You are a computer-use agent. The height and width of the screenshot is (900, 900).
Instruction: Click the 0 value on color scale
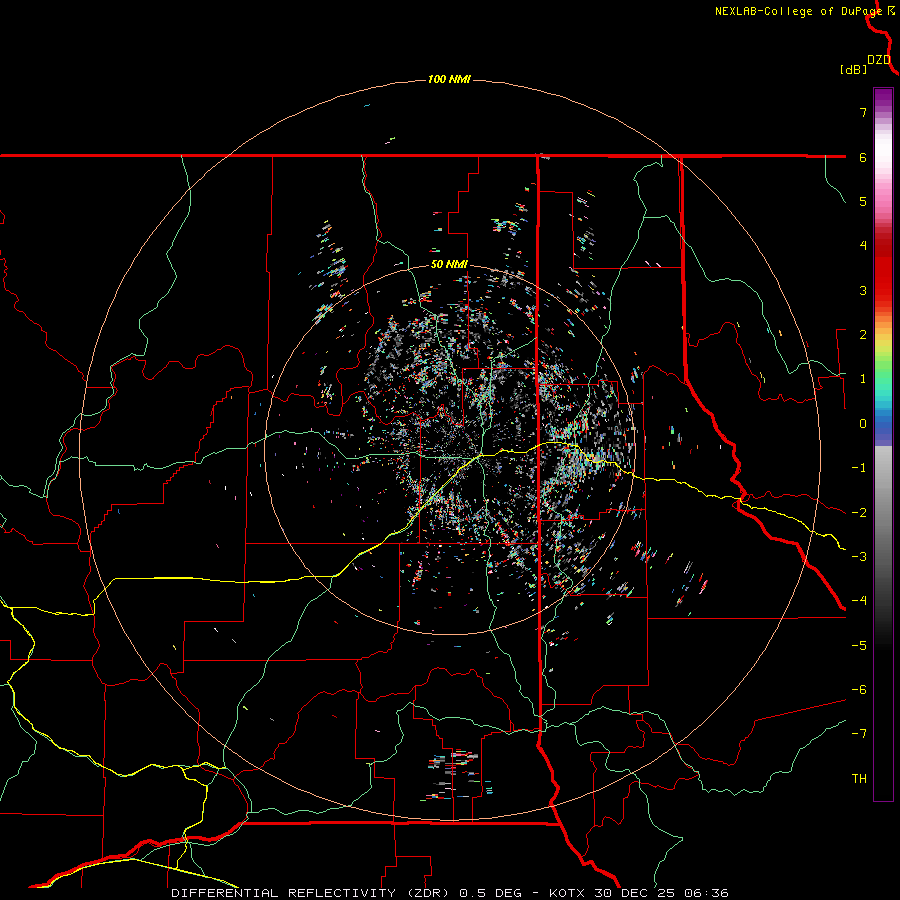click(x=863, y=424)
